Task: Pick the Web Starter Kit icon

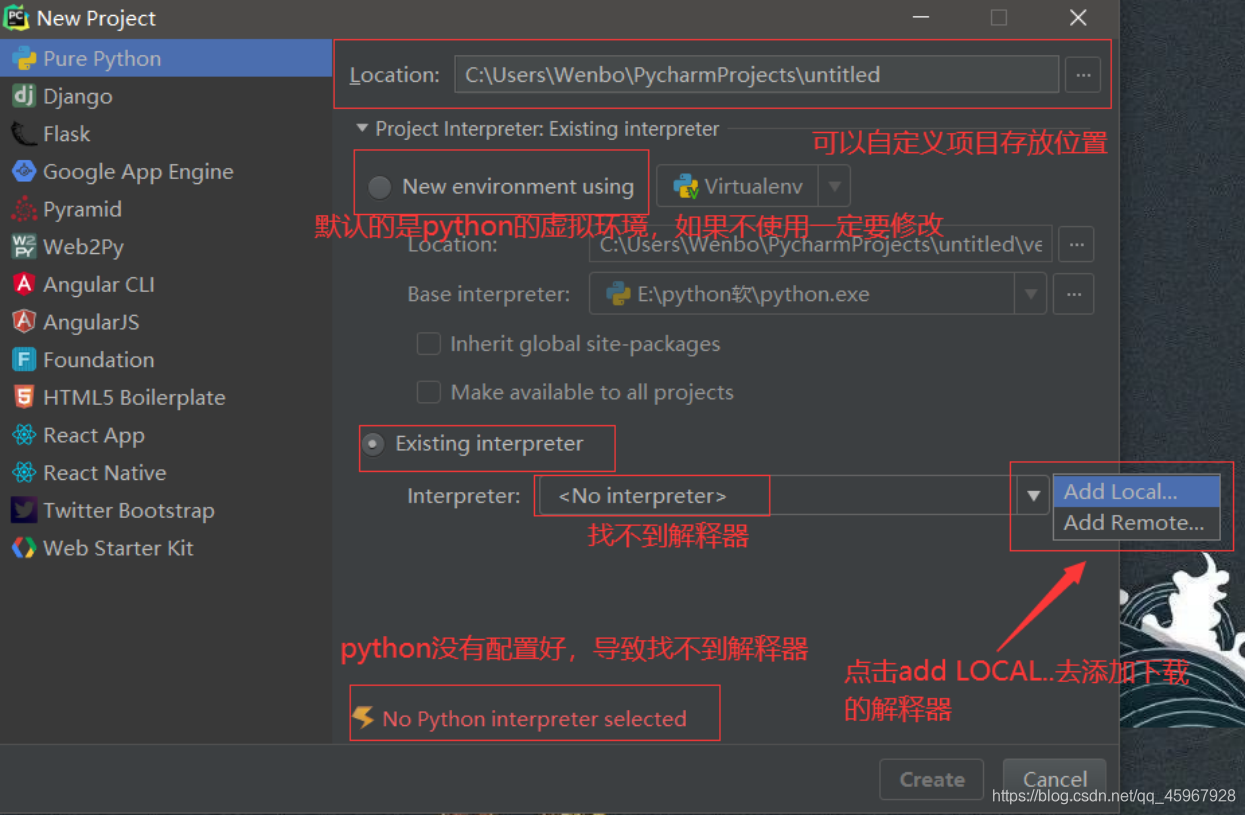Action: coord(24,548)
